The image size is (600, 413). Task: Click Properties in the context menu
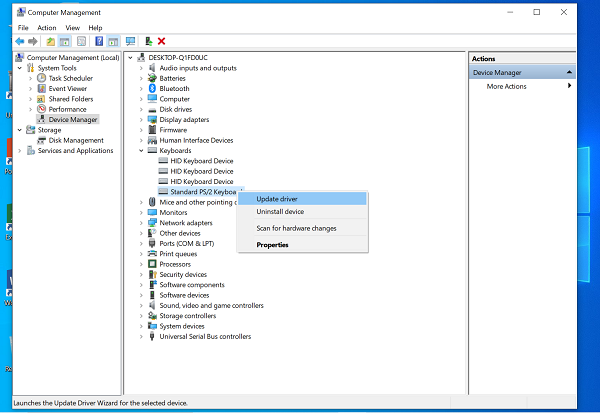coord(272,244)
